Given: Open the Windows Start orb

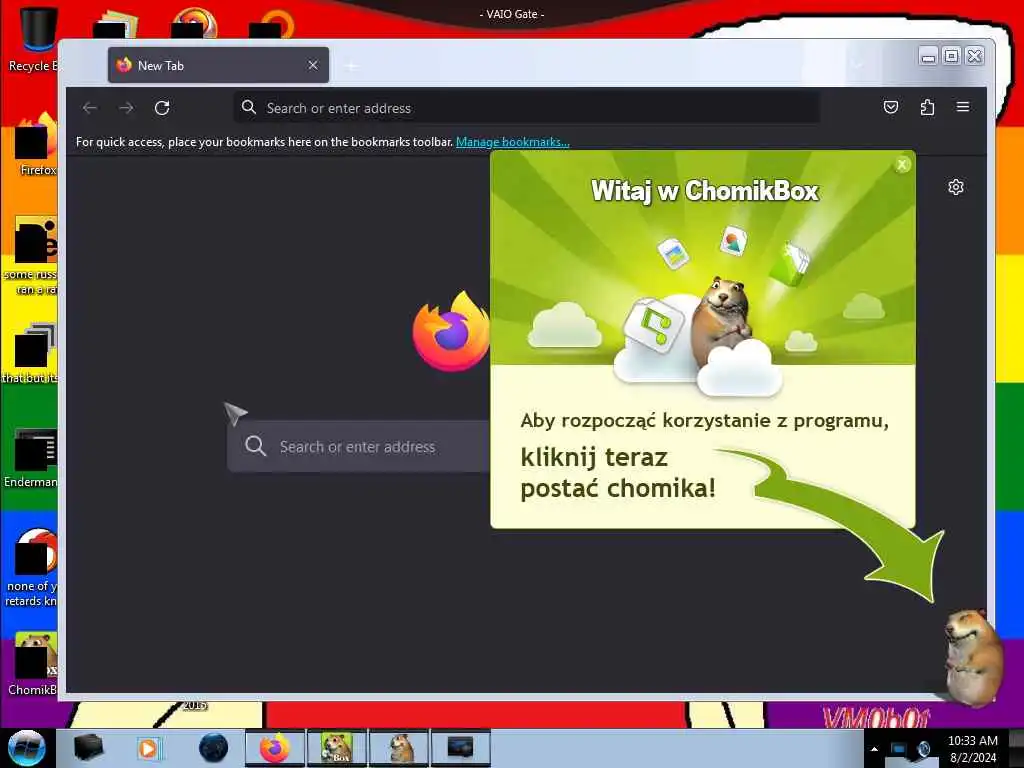Looking at the screenshot, I should pos(26,748).
